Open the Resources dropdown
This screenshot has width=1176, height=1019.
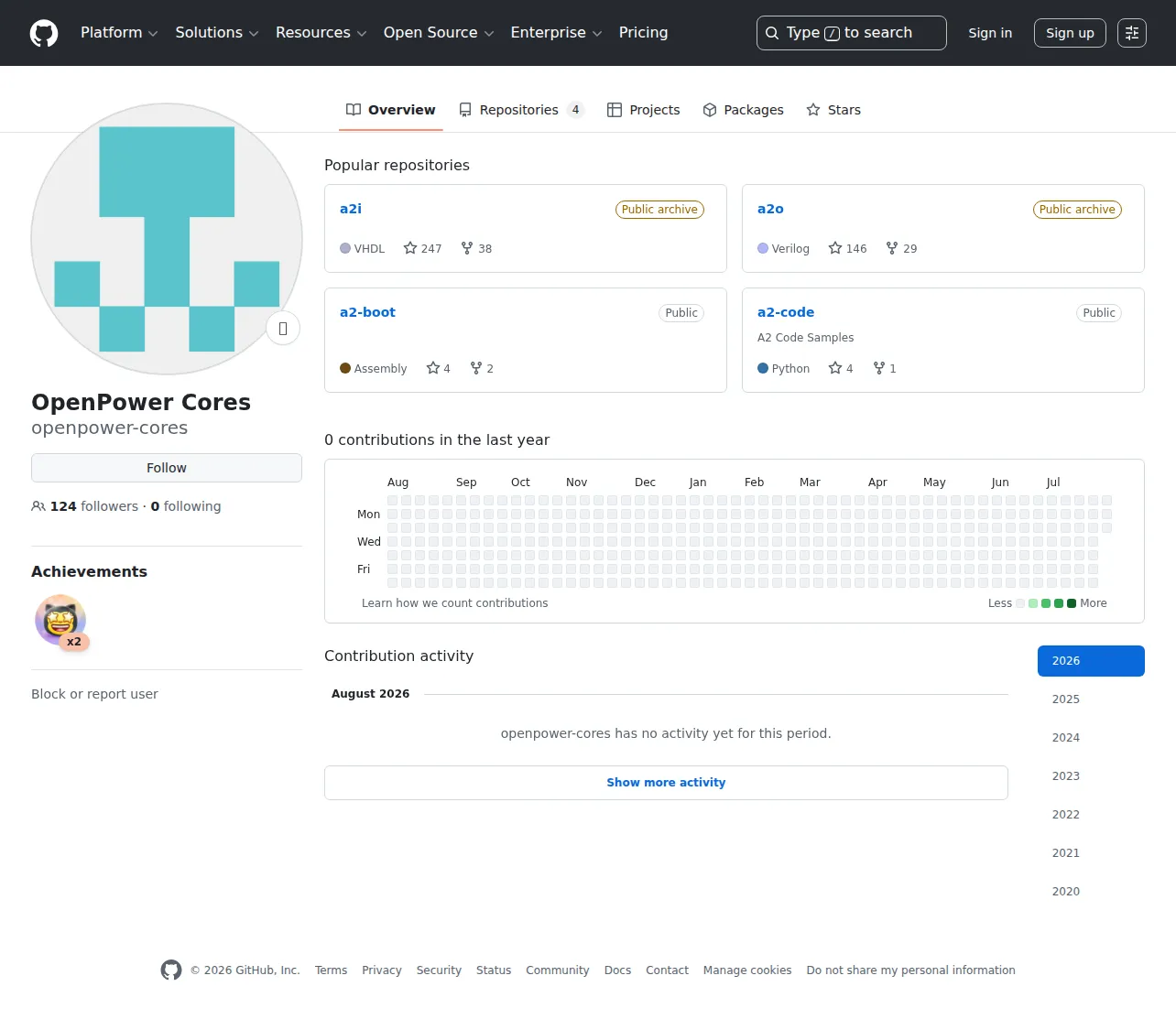321,33
